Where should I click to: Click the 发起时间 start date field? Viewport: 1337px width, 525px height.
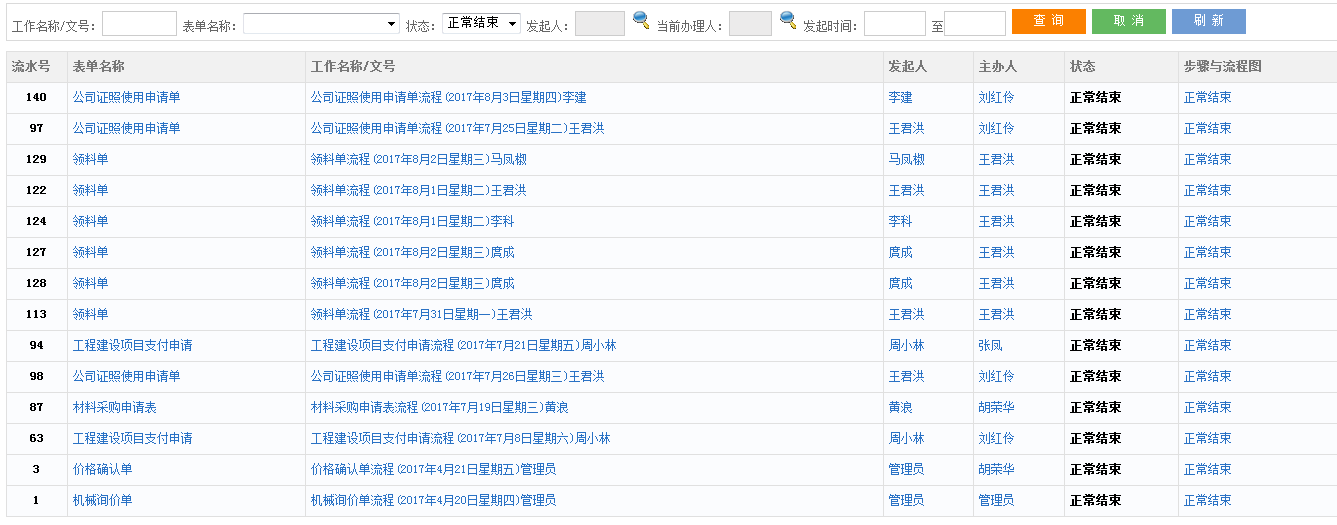(x=894, y=24)
